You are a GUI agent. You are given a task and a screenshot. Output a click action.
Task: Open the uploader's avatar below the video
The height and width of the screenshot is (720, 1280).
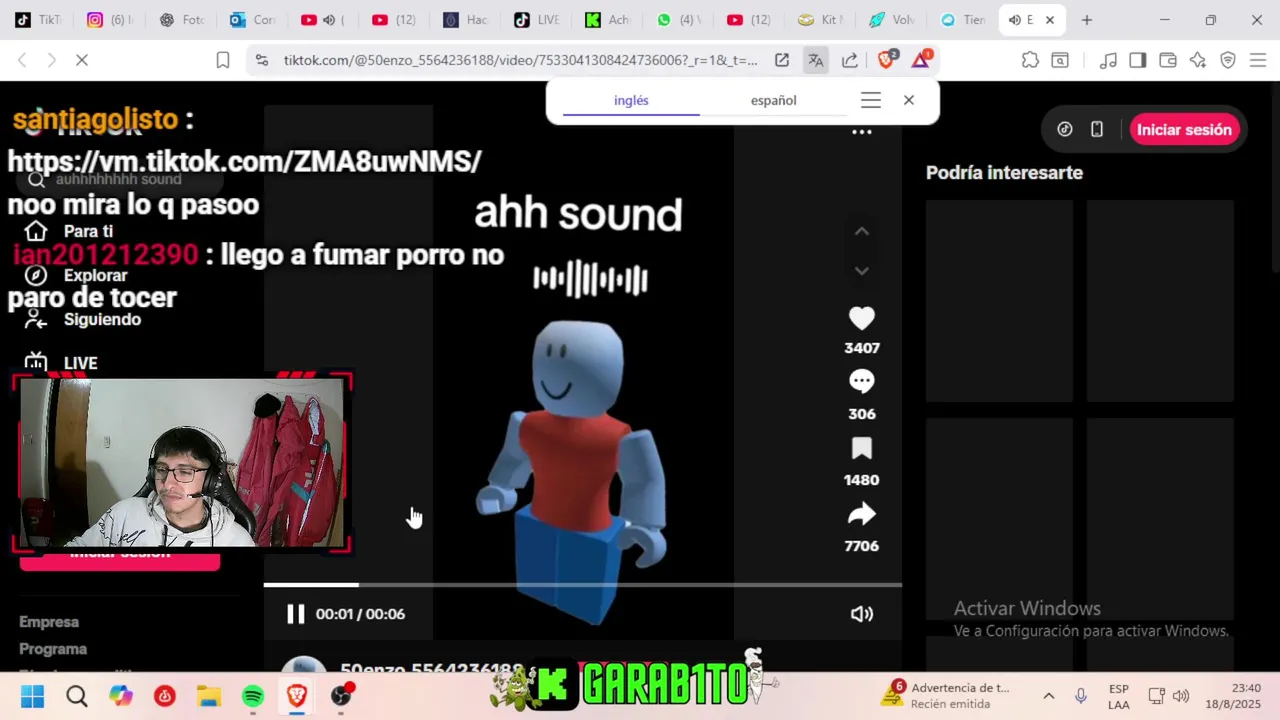tap(304, 664)
